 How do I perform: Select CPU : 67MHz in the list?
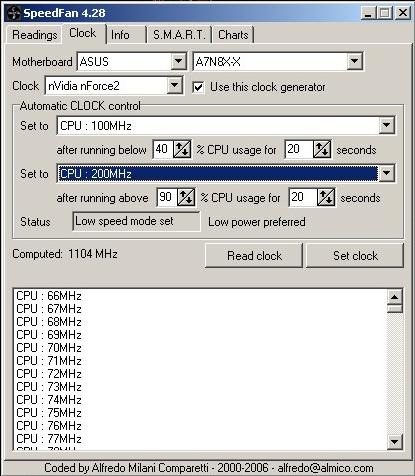click(x=49, y=309)
